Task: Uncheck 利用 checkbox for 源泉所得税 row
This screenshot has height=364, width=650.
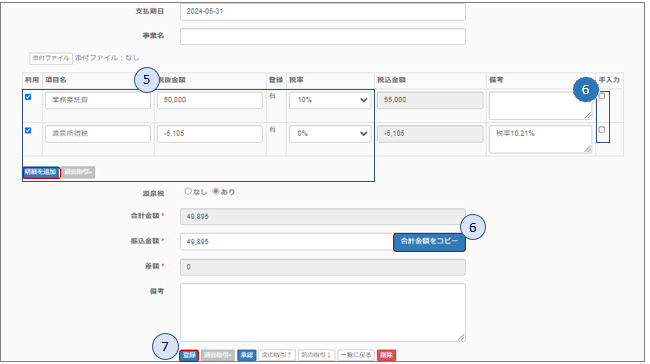Action: [28, 131]
